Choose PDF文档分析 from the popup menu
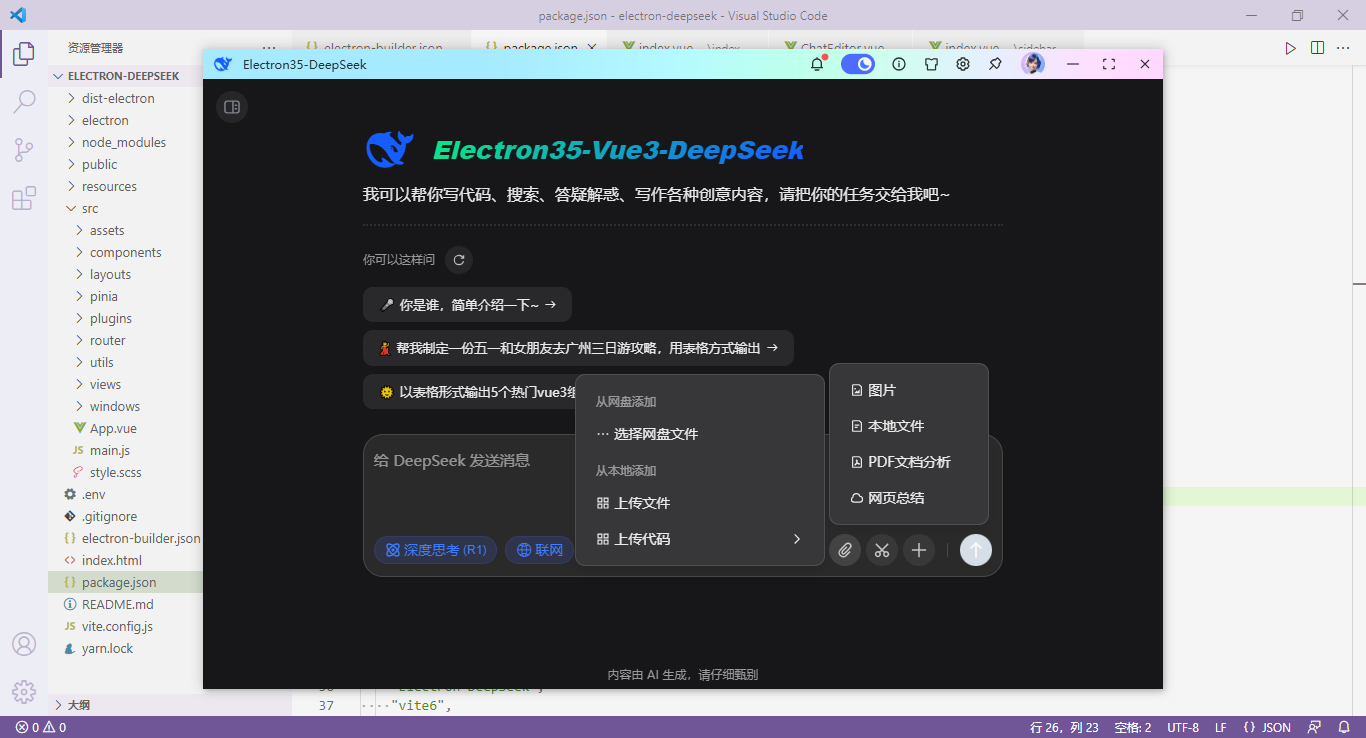The image size is (1366, 738). click(x=905, y=461)
